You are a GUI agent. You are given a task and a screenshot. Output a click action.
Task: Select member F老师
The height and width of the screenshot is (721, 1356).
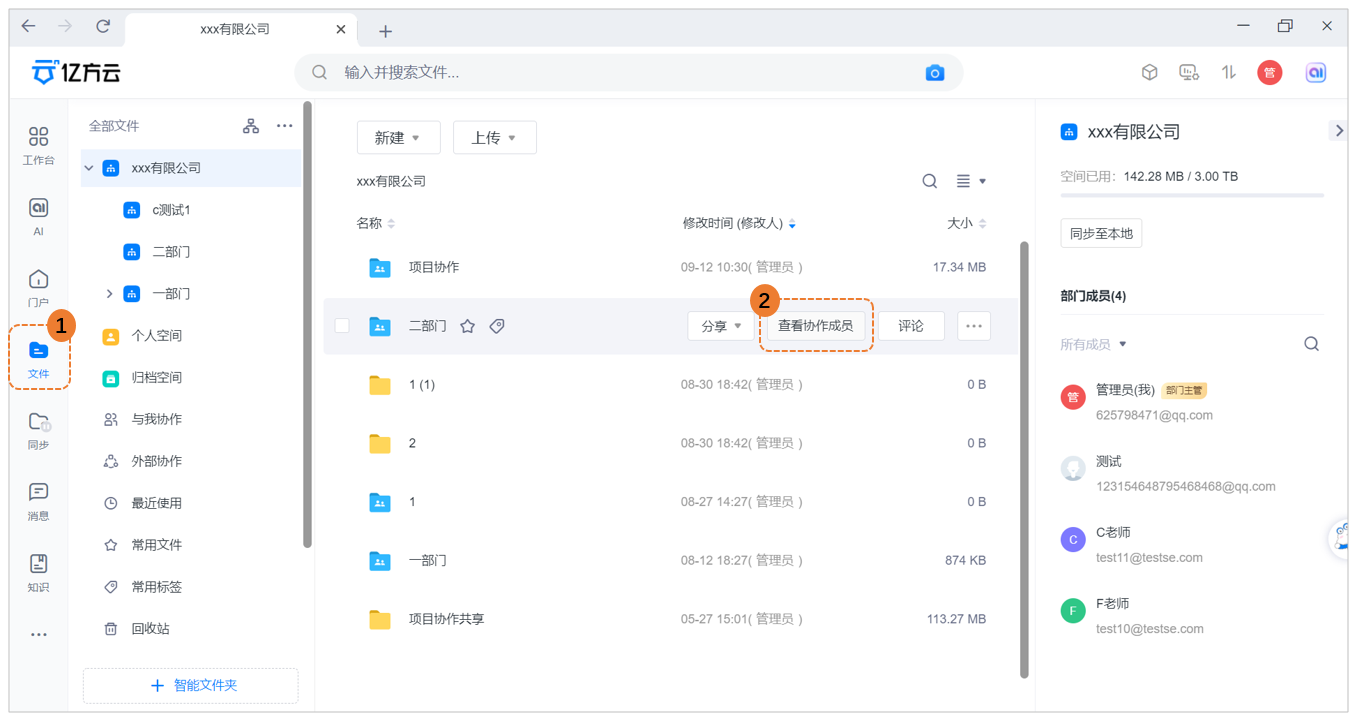(1192, 616)
